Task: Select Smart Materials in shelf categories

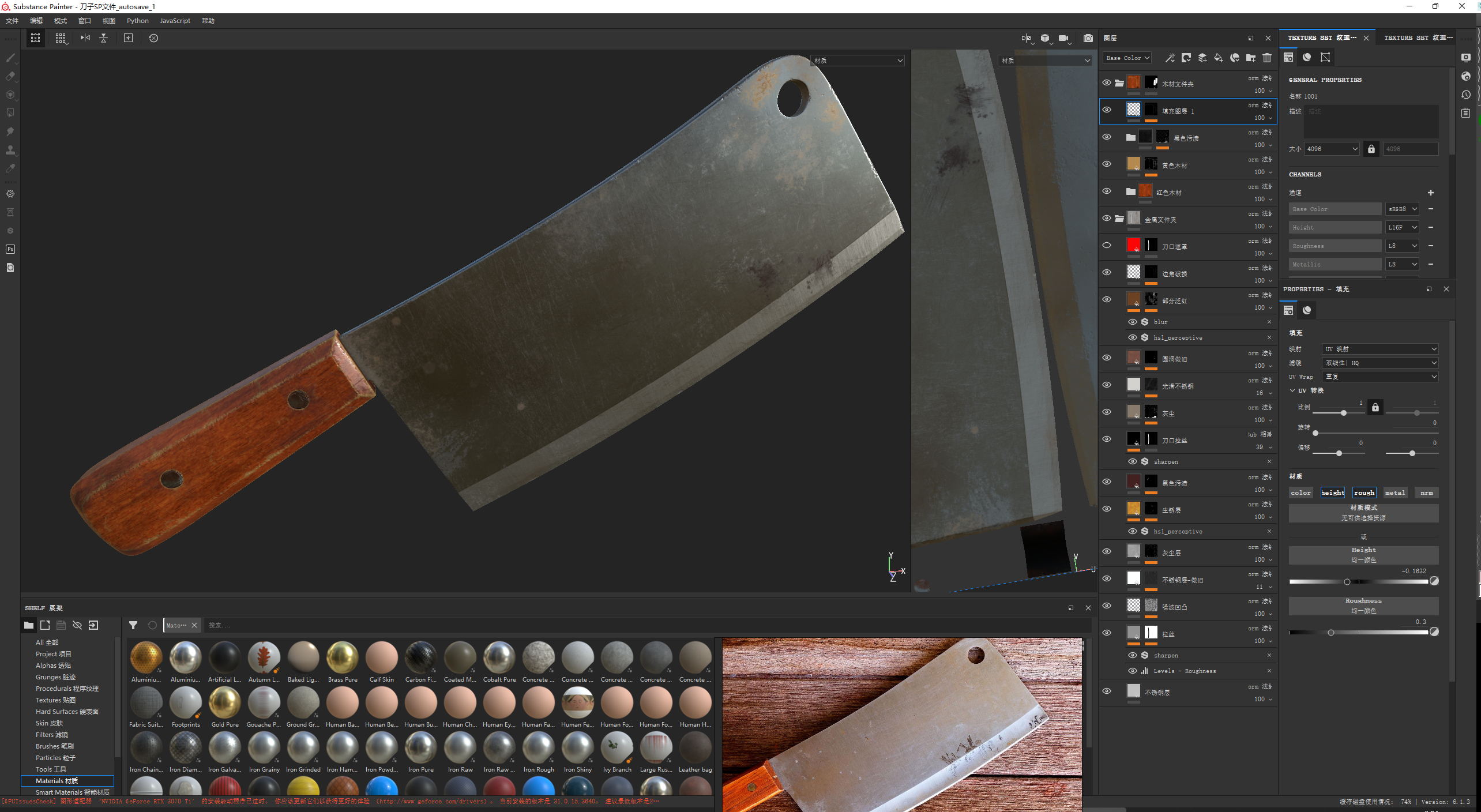Action: [72, 792]
